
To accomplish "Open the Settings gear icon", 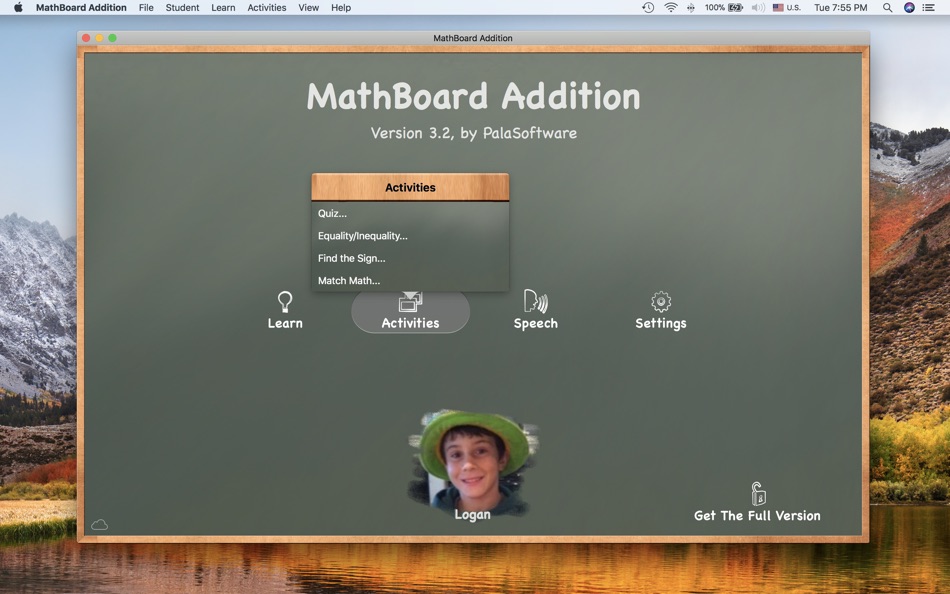I will 661,301.
